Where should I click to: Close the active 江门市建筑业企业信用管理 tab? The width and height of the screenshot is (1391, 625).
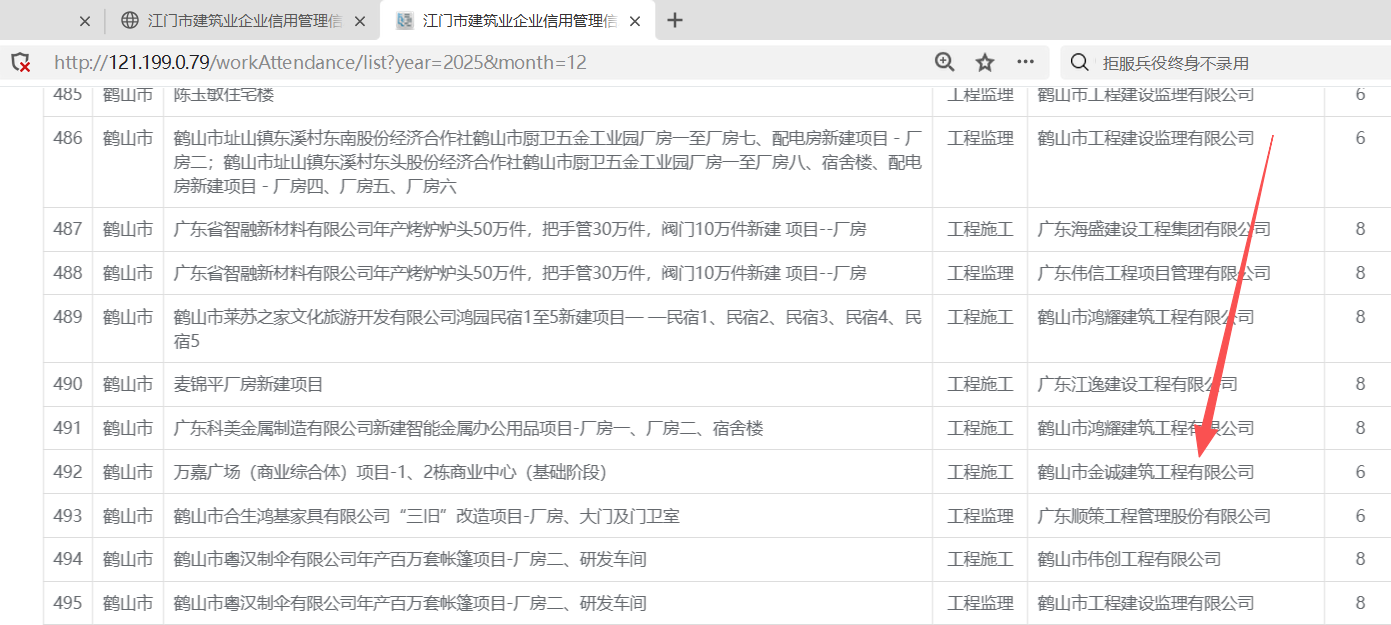[x=636, y=21]
